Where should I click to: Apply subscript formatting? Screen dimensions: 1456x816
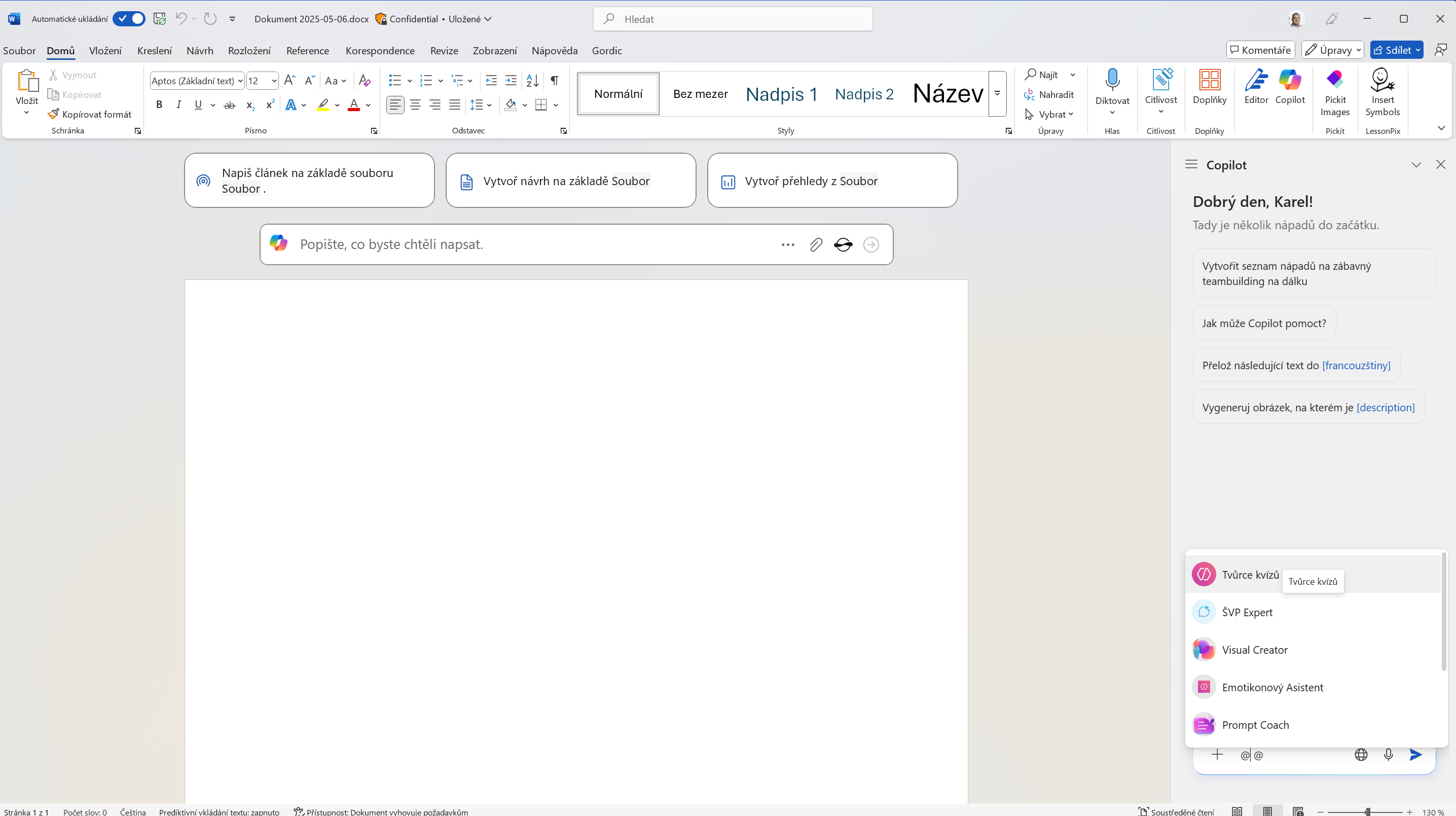pos(250,104)
